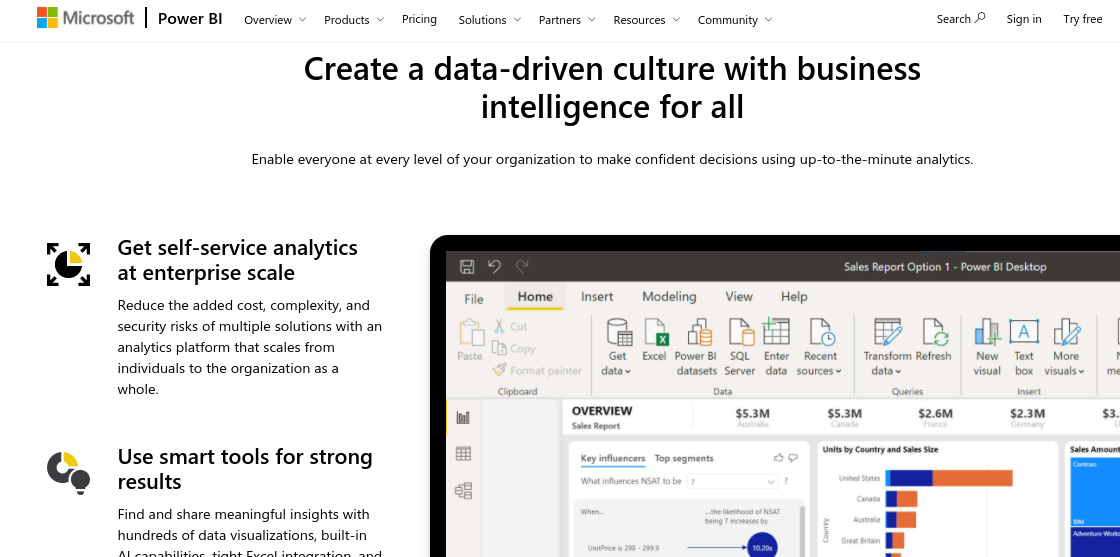Click the United States orange bar segment

point(973,478)
